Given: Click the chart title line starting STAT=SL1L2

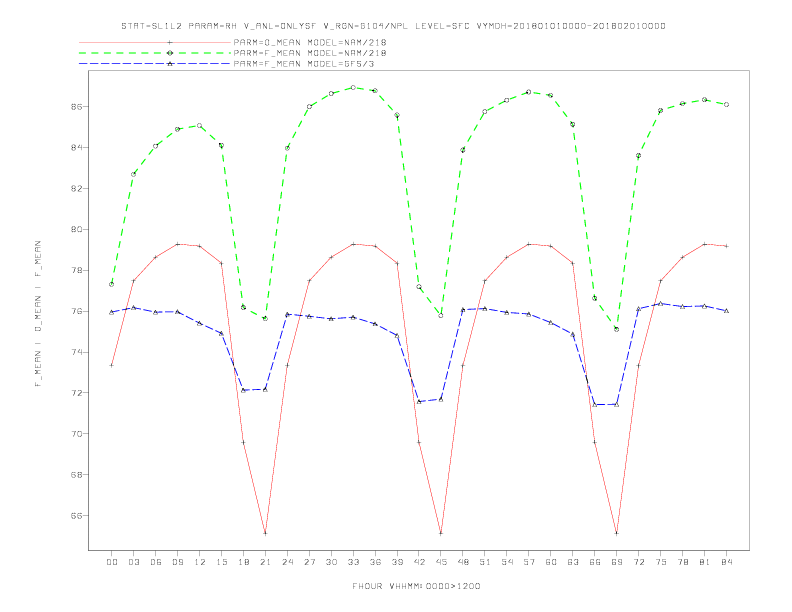Looking at the screenshot, I should [393, 26].
